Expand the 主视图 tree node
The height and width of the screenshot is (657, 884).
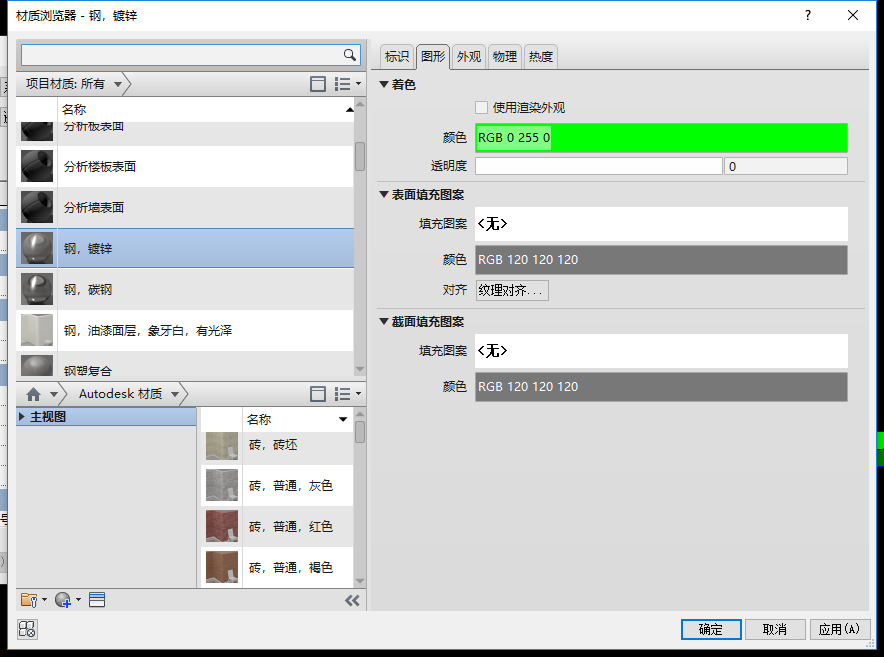click(x=21, y=417)
